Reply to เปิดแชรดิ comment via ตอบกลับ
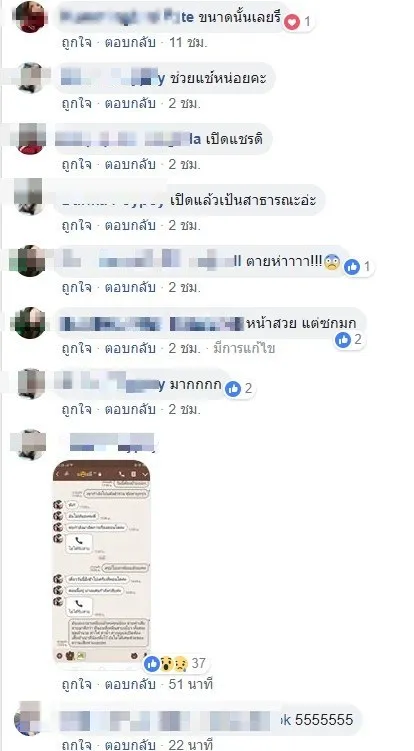Screen dimensions: 414x751 [x=130, y=165]
